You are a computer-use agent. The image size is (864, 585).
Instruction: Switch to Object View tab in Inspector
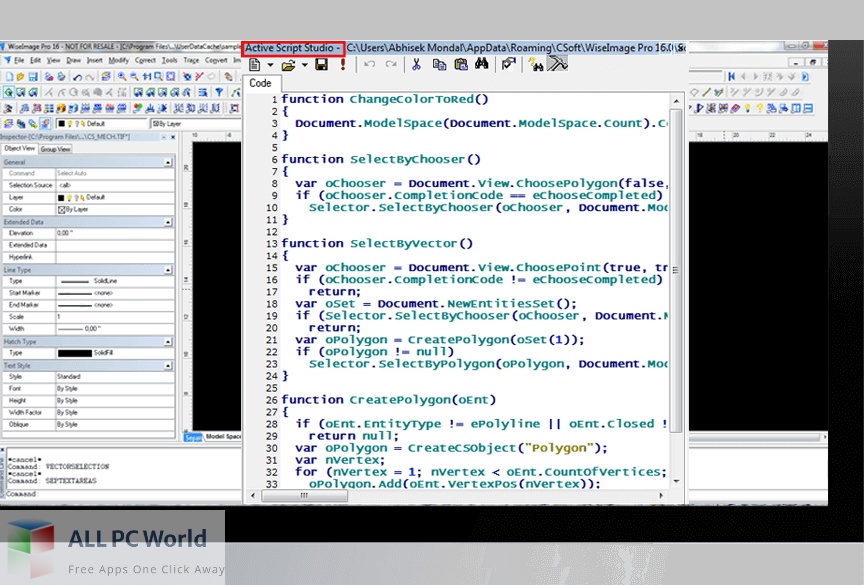pos(19,149)
